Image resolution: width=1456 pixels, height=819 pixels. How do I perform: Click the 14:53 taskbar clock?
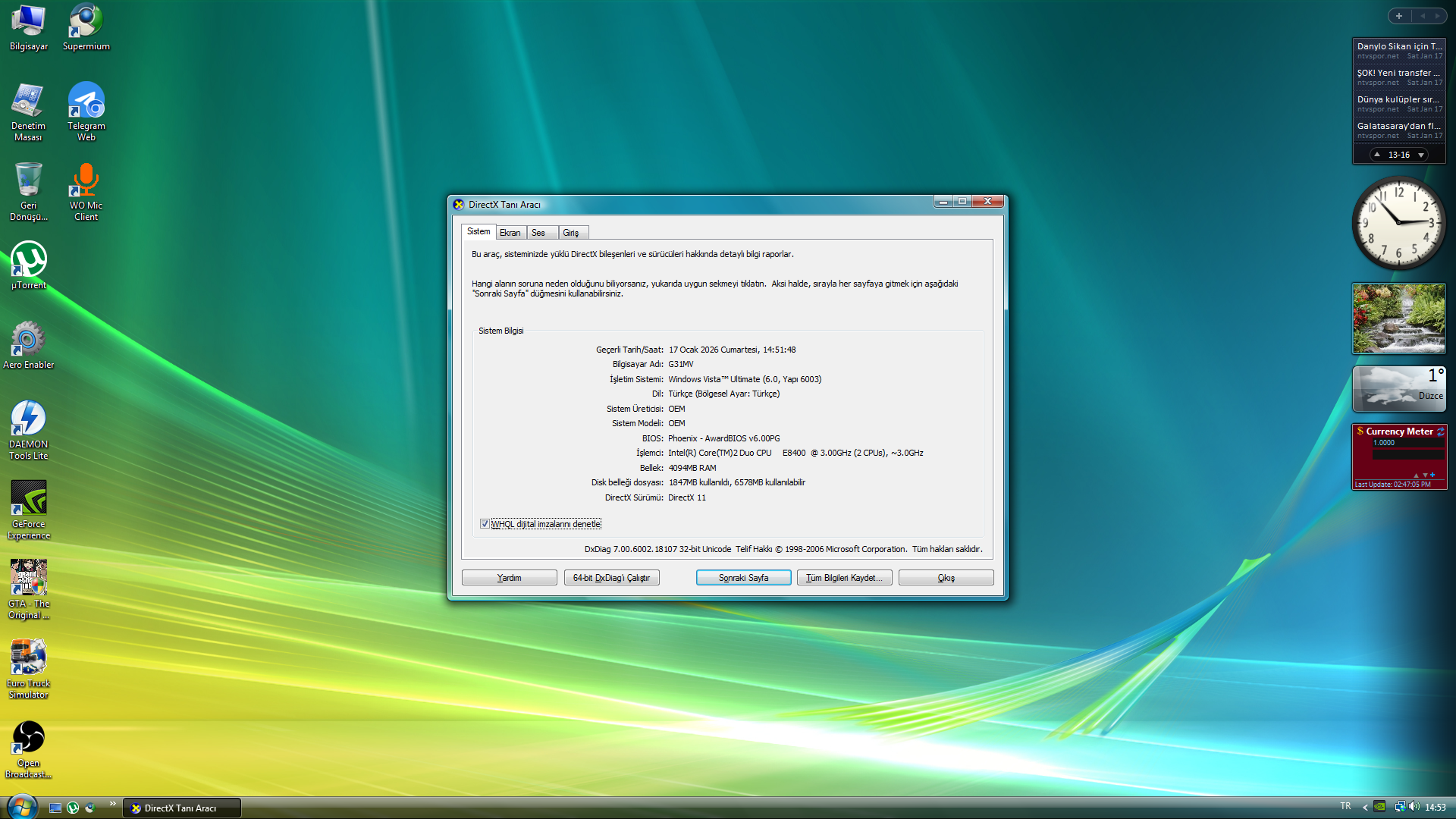(x=1436, y=808)
